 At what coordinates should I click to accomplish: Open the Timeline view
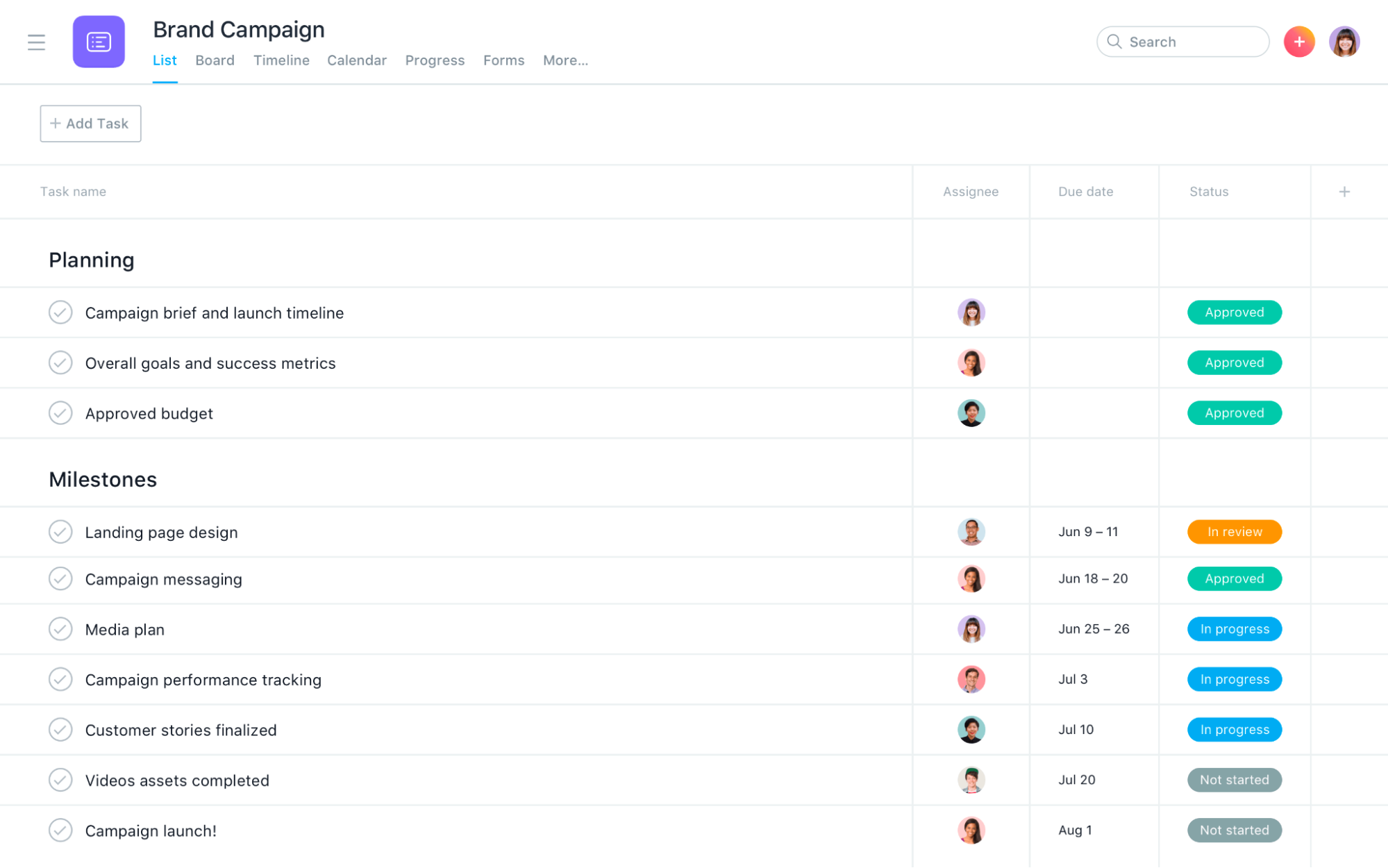point(281,60)
